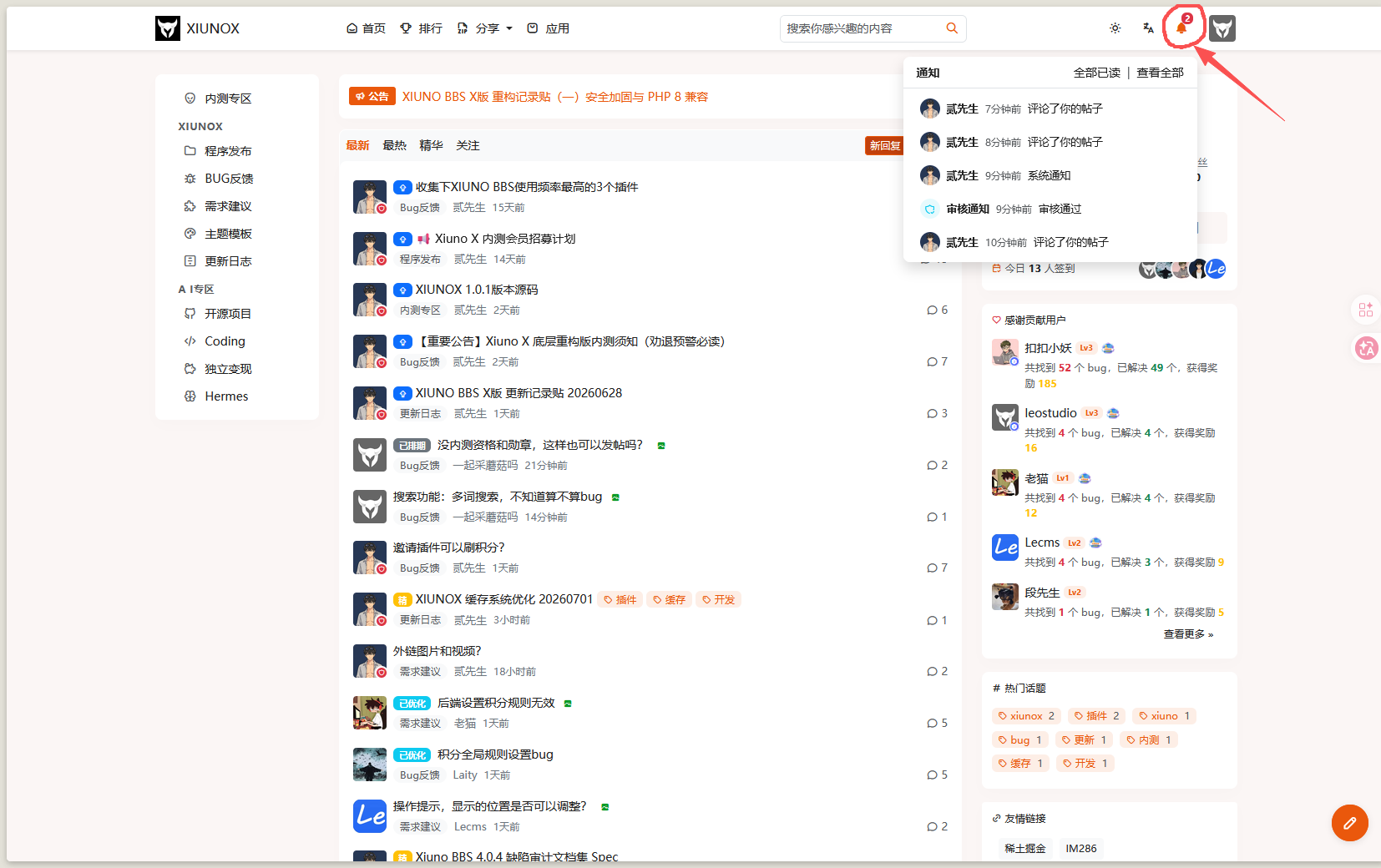
Task: Click the Hermes icon in sidebar
Action: (190, 396)
